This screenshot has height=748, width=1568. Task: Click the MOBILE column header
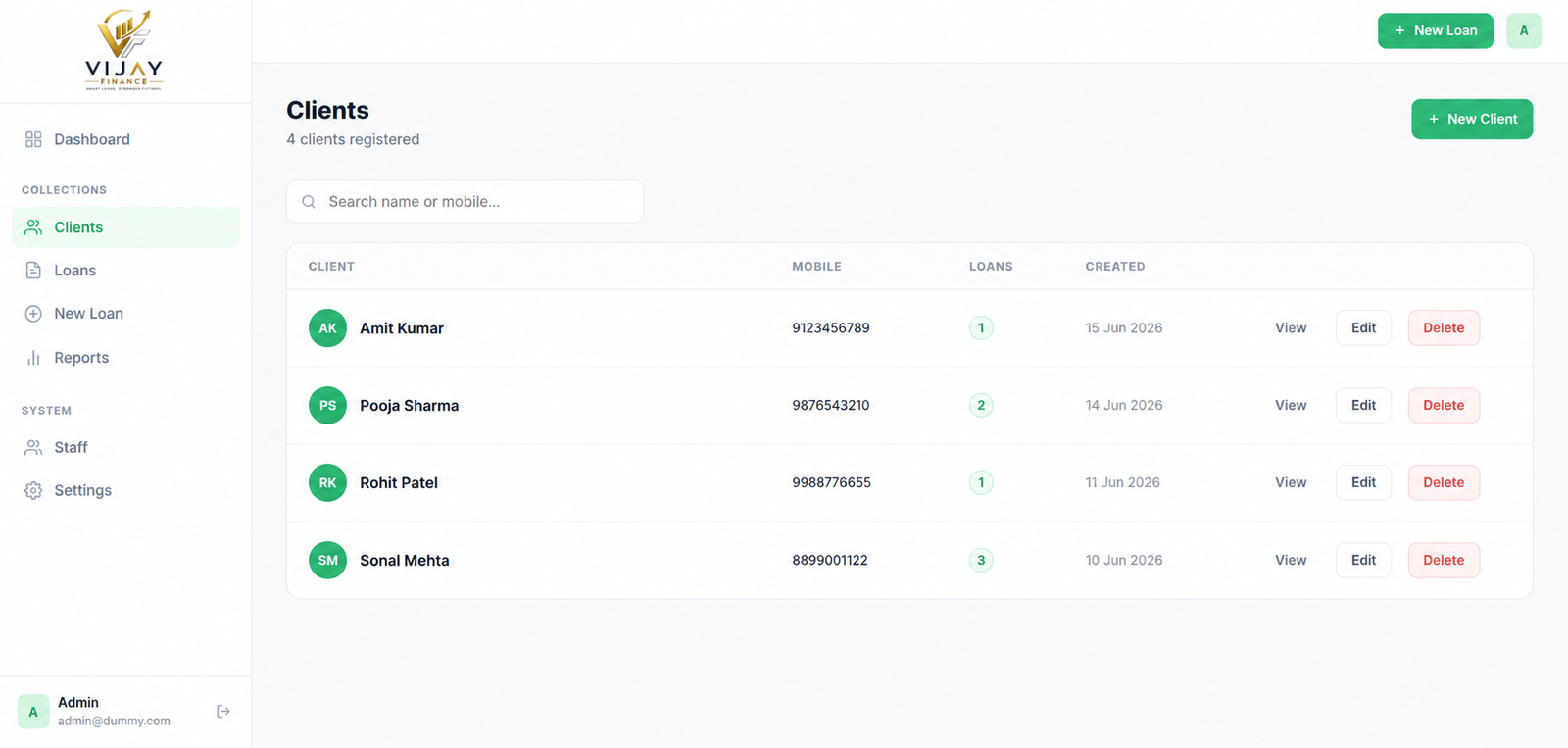click(x=816, y=267)
